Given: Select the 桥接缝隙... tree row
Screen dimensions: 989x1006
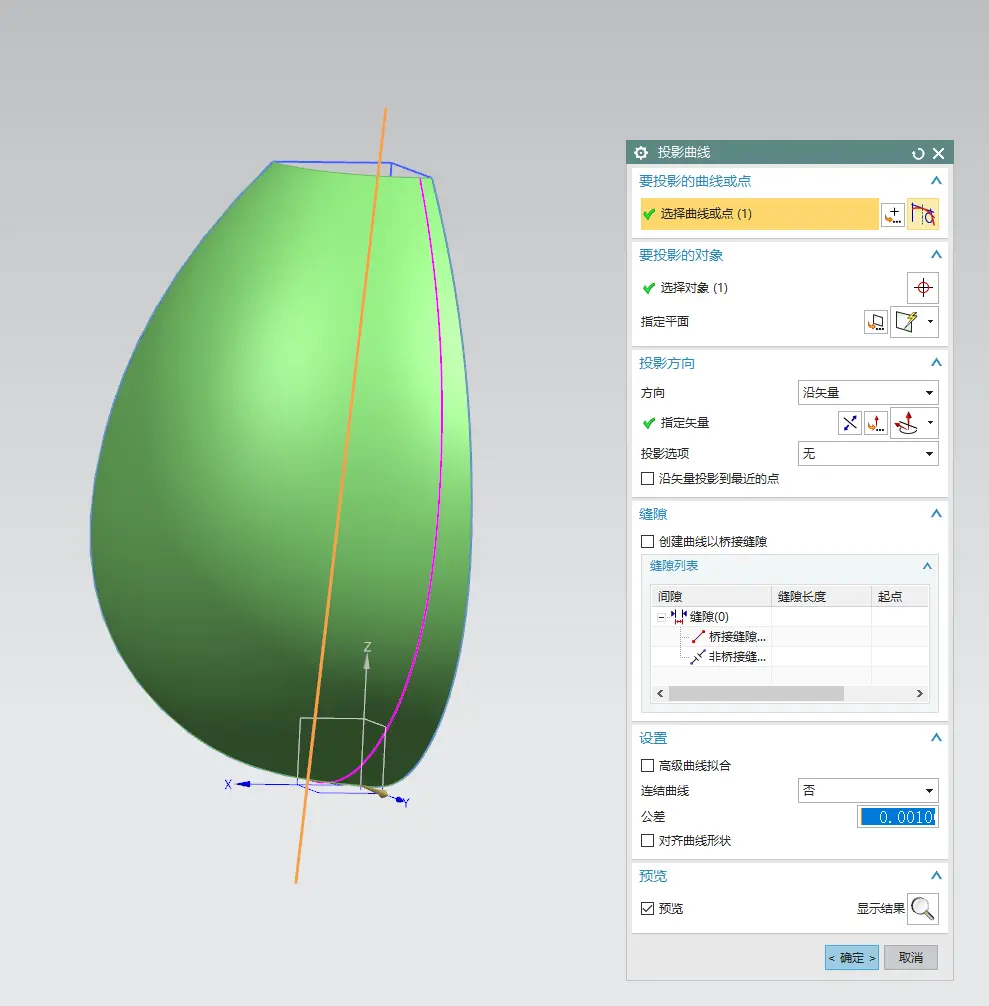Looking at the screenshot, I should pos(736,636).
